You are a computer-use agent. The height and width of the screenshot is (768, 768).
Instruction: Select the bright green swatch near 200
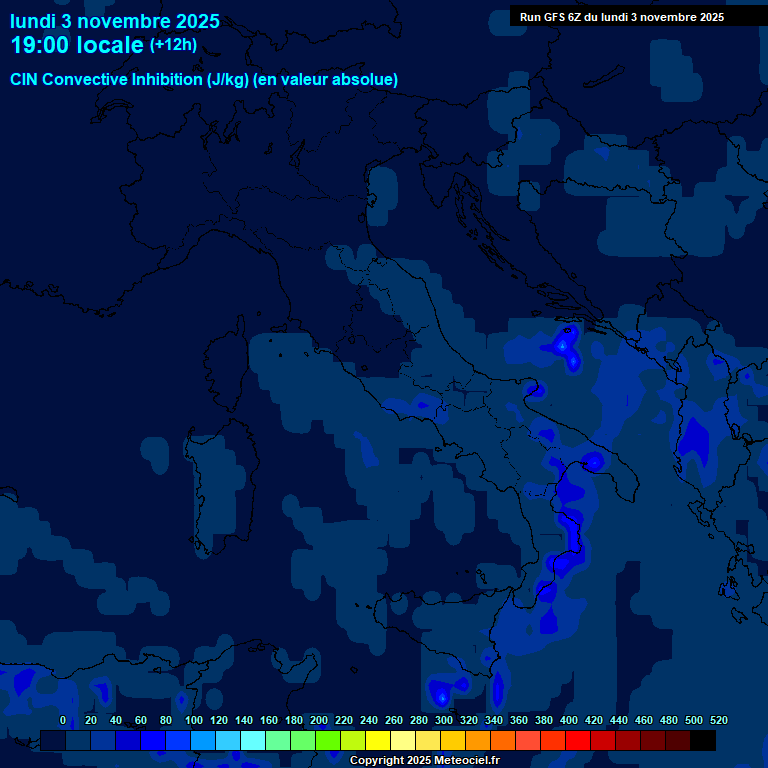[328, 741]
